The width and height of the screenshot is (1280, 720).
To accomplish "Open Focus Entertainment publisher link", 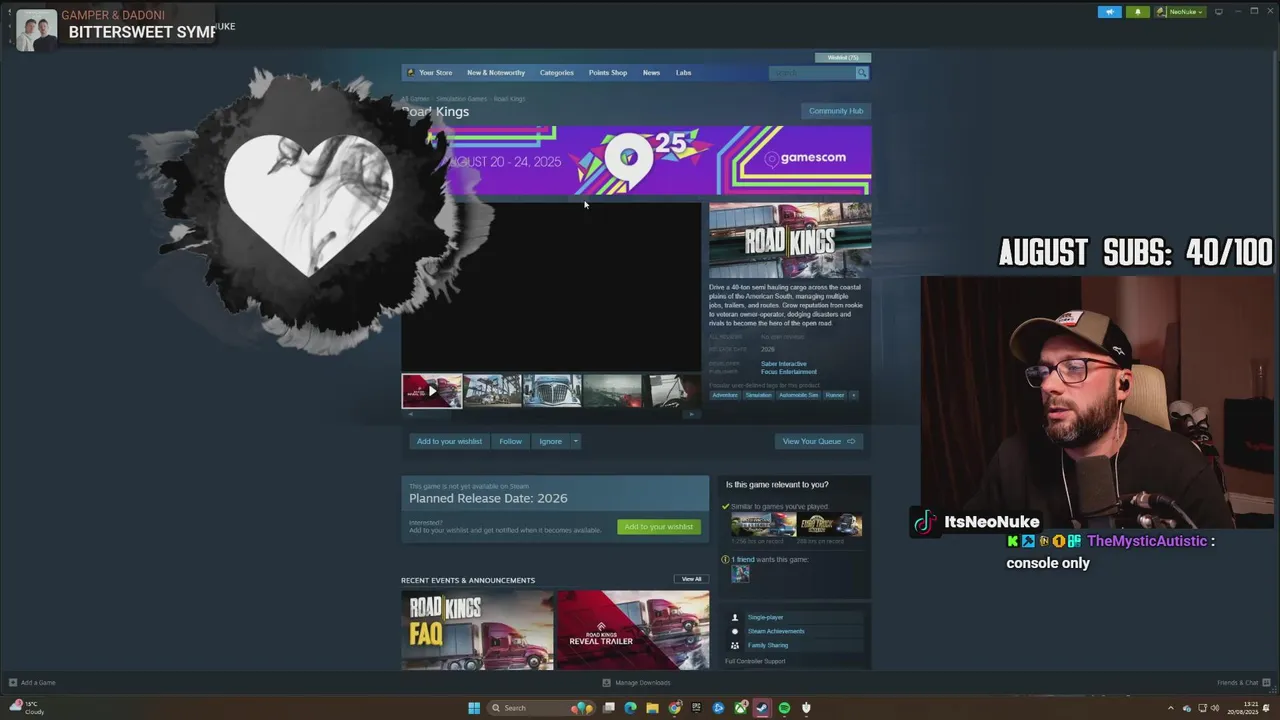I will coord(788,372).
